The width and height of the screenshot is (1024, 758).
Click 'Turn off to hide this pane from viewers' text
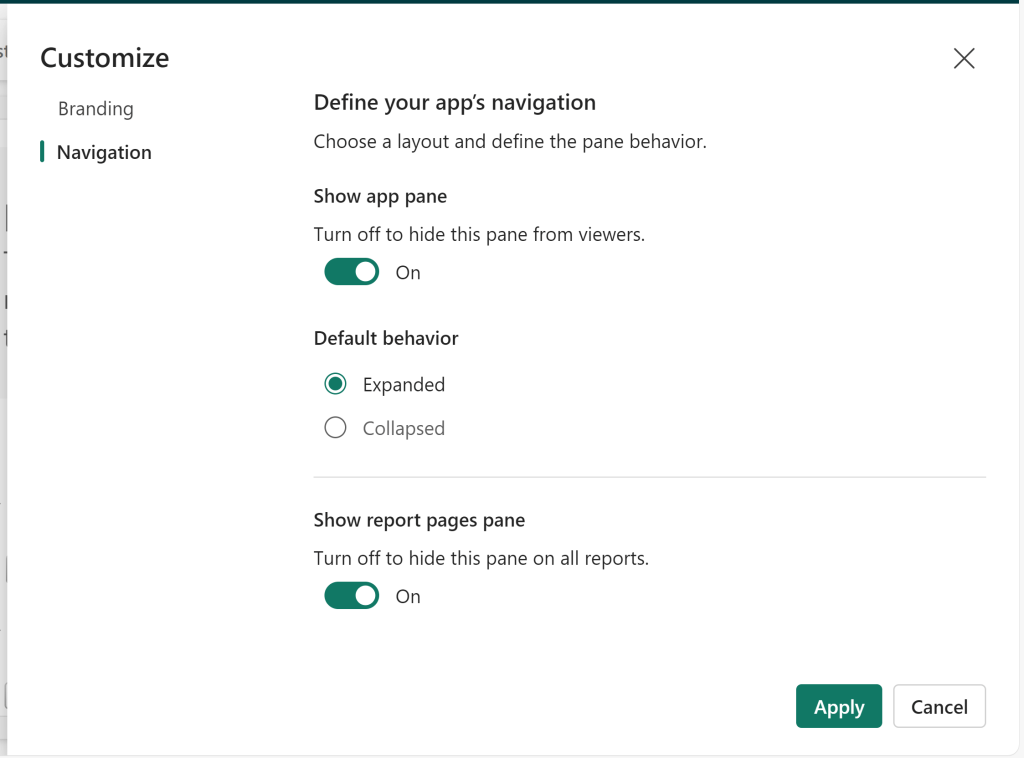coord(479,235)
